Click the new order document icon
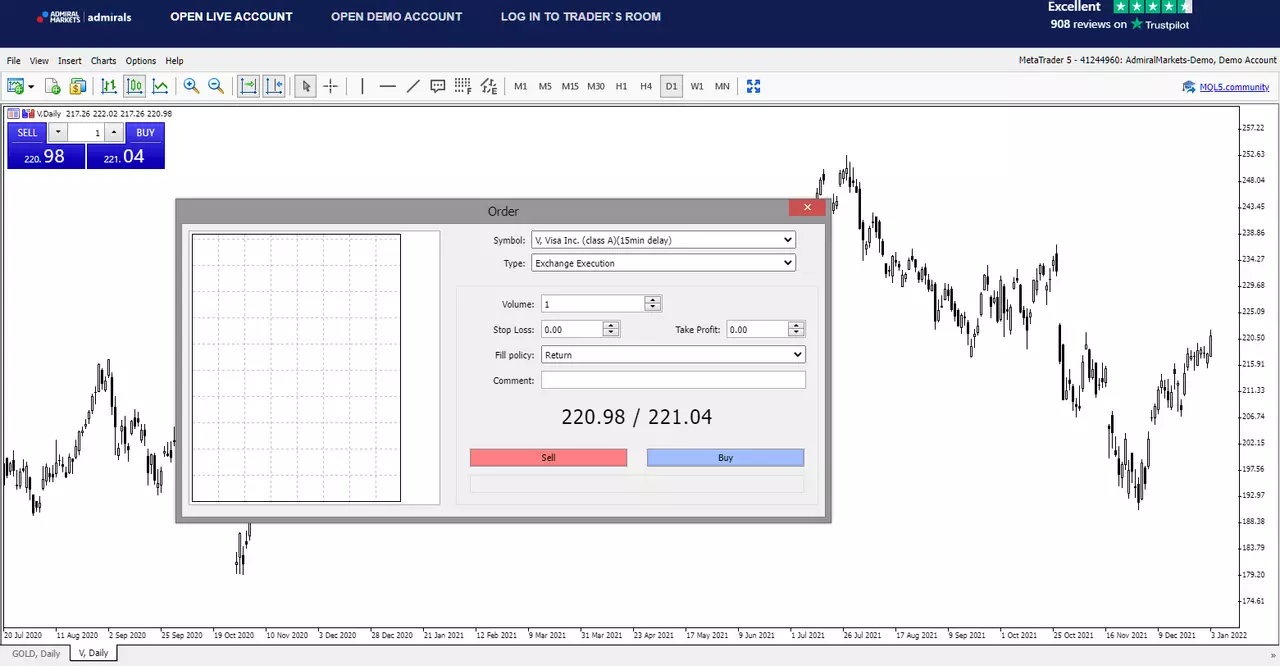The width and height of the screenshot is (1280, 666). (x=53, y=86)
